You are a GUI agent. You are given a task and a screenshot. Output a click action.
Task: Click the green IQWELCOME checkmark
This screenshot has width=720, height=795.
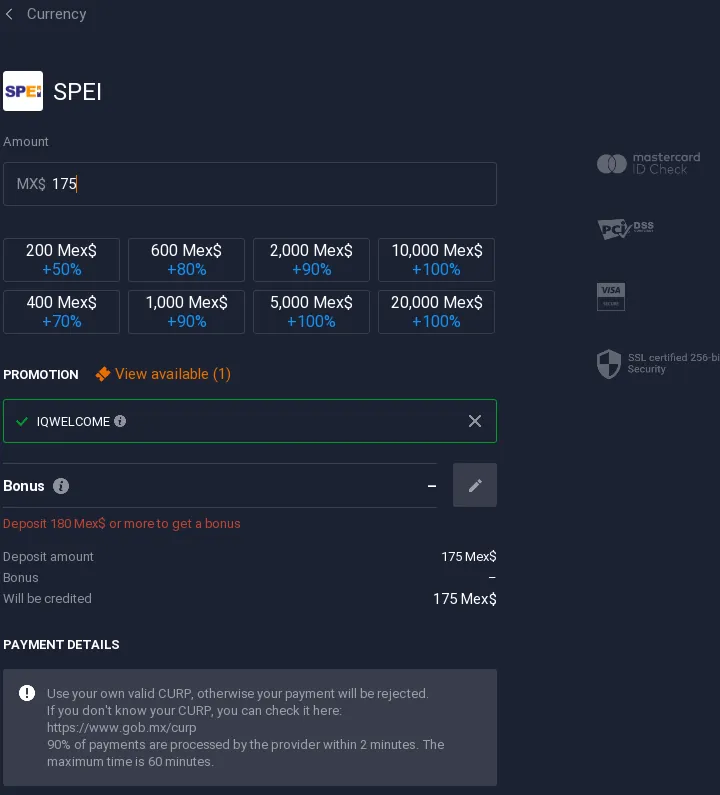(22, 421)
